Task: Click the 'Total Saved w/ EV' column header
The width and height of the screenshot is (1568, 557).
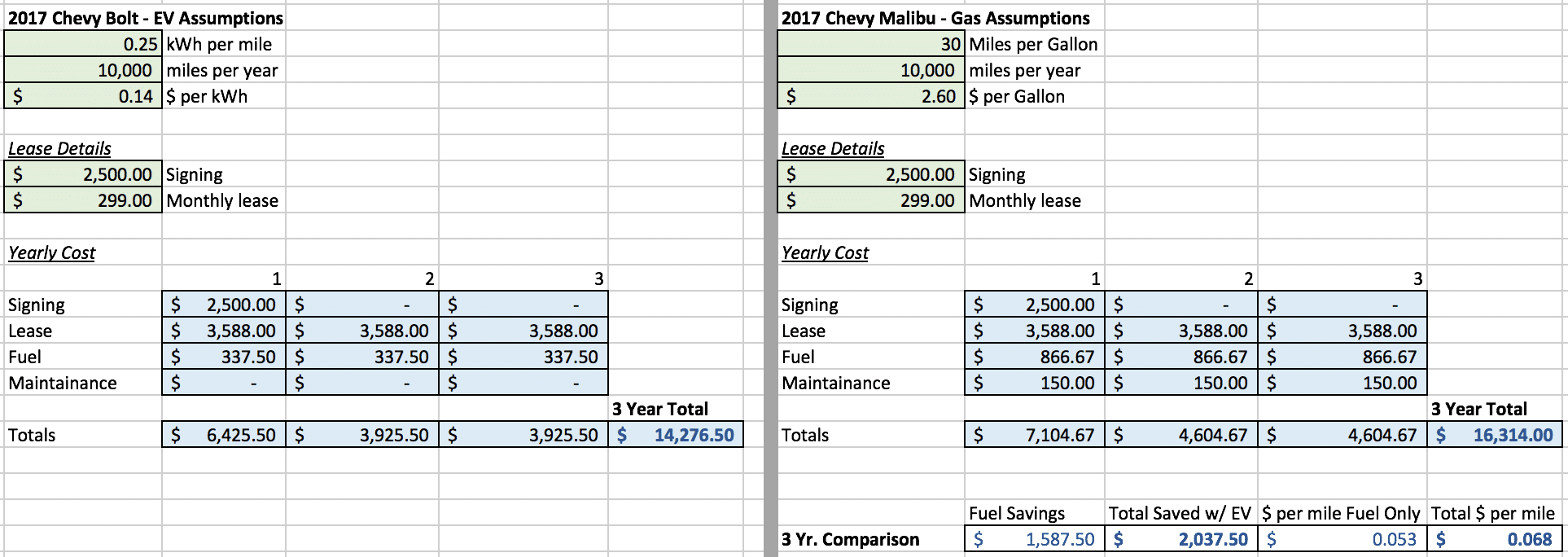Action: tap(1180, 513)
